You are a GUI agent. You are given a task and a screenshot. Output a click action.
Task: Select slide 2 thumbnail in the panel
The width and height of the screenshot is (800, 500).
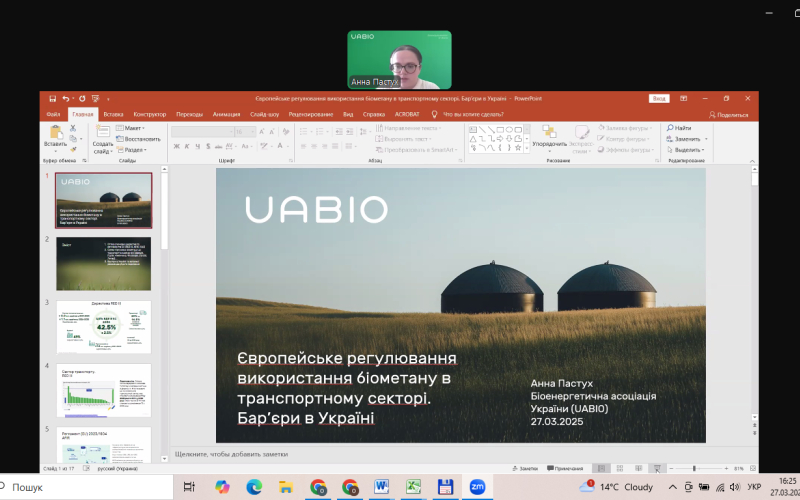tap(104, 263)
